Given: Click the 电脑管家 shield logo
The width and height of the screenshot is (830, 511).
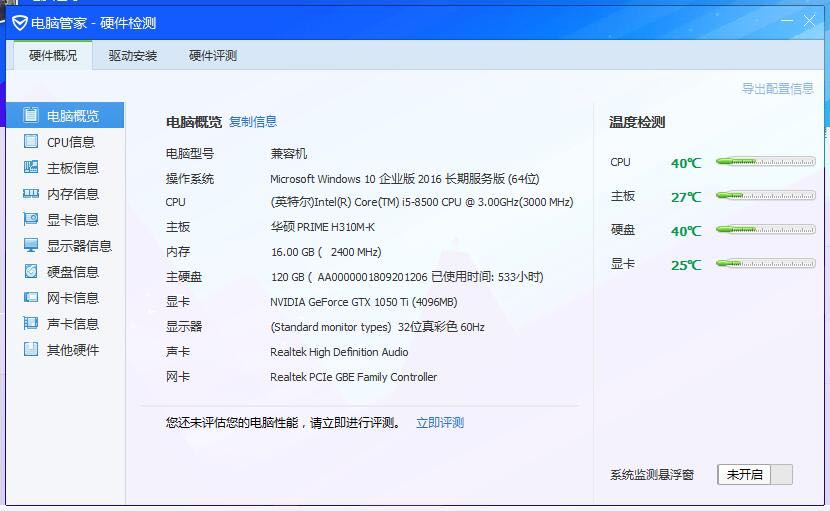Looking at the screenshot, I should (x=20, y=23).
